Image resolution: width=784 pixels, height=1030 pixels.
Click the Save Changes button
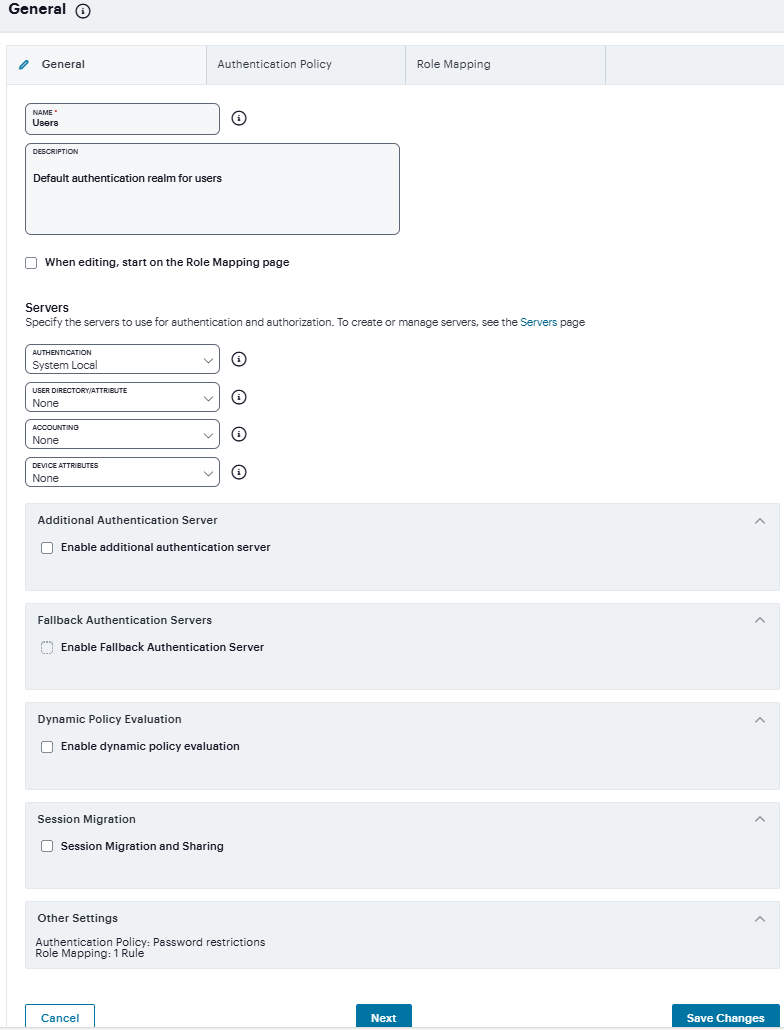[x=725, y=1017]
